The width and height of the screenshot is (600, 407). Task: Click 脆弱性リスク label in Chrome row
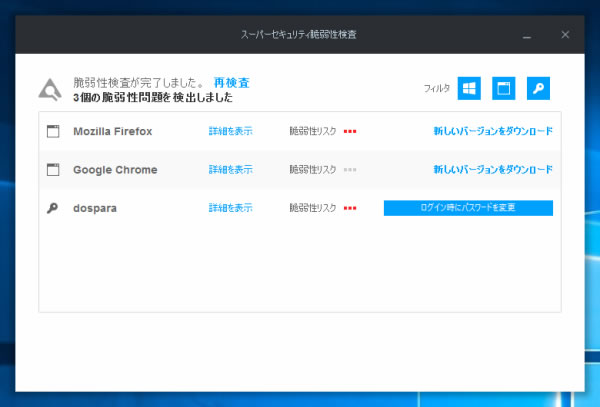313,169
